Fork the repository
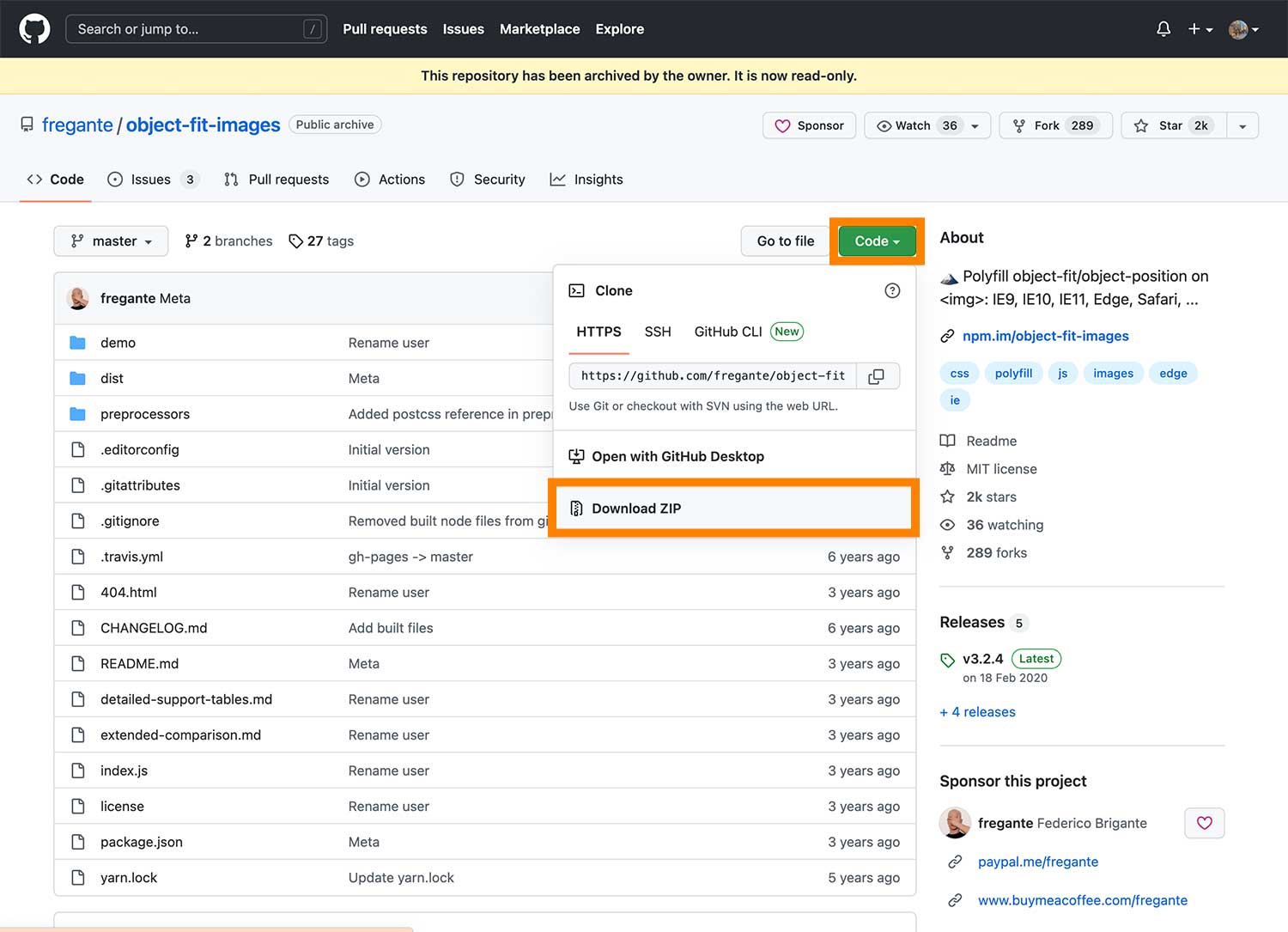Viewport: 1288px width, 932px height. 1055,125
